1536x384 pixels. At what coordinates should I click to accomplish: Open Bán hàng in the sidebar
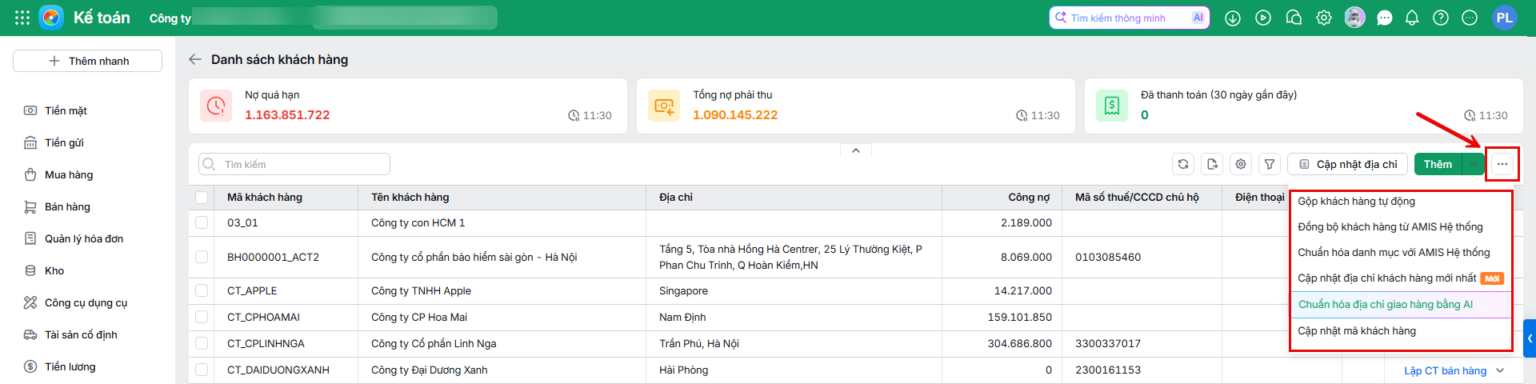66,206
